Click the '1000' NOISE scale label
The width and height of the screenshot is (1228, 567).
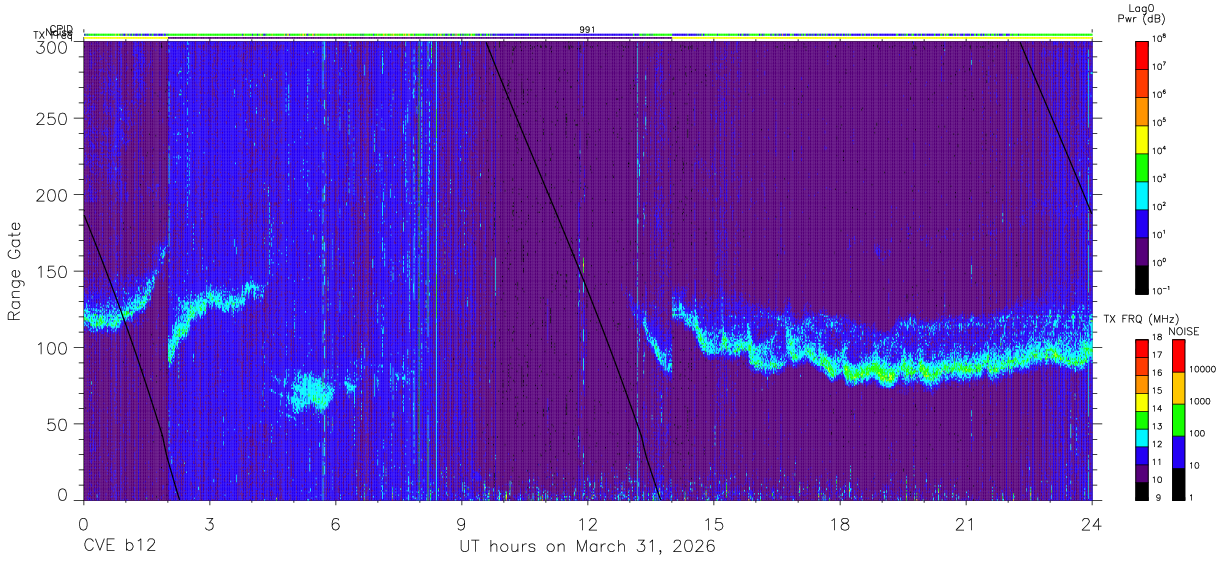tap(1198, 401)
